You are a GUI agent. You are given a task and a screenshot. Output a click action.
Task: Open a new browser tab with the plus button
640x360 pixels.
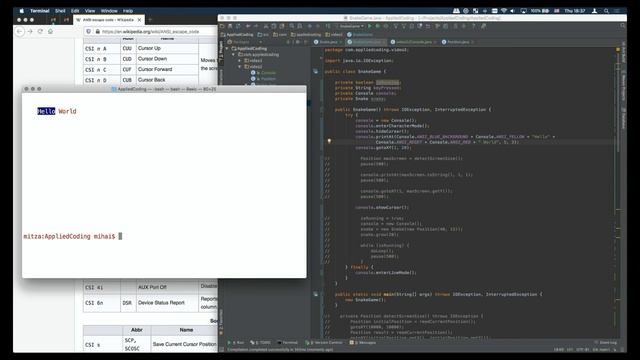point(150,20)
